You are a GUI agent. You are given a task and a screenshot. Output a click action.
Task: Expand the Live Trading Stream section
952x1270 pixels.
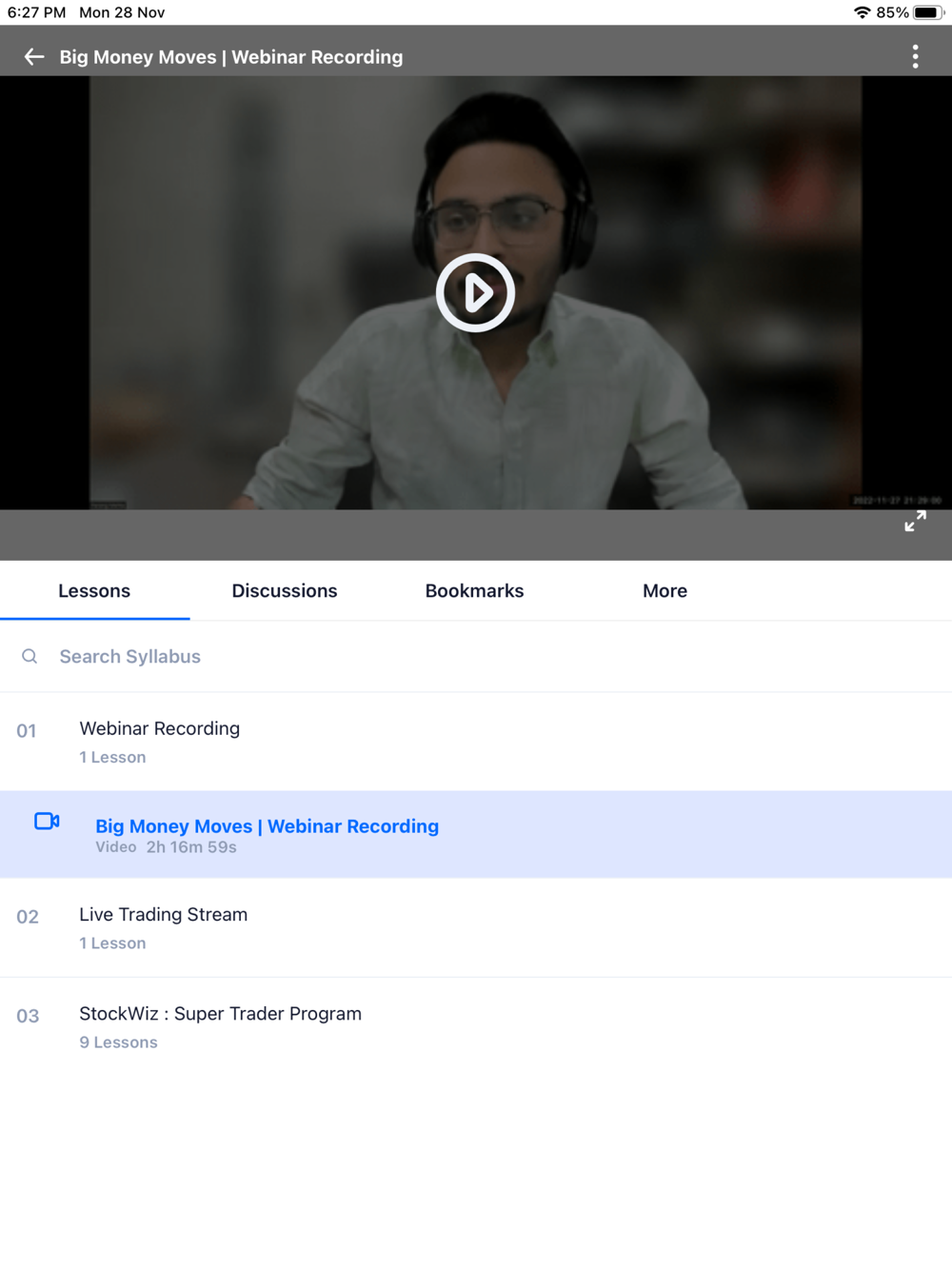point(476,927)
